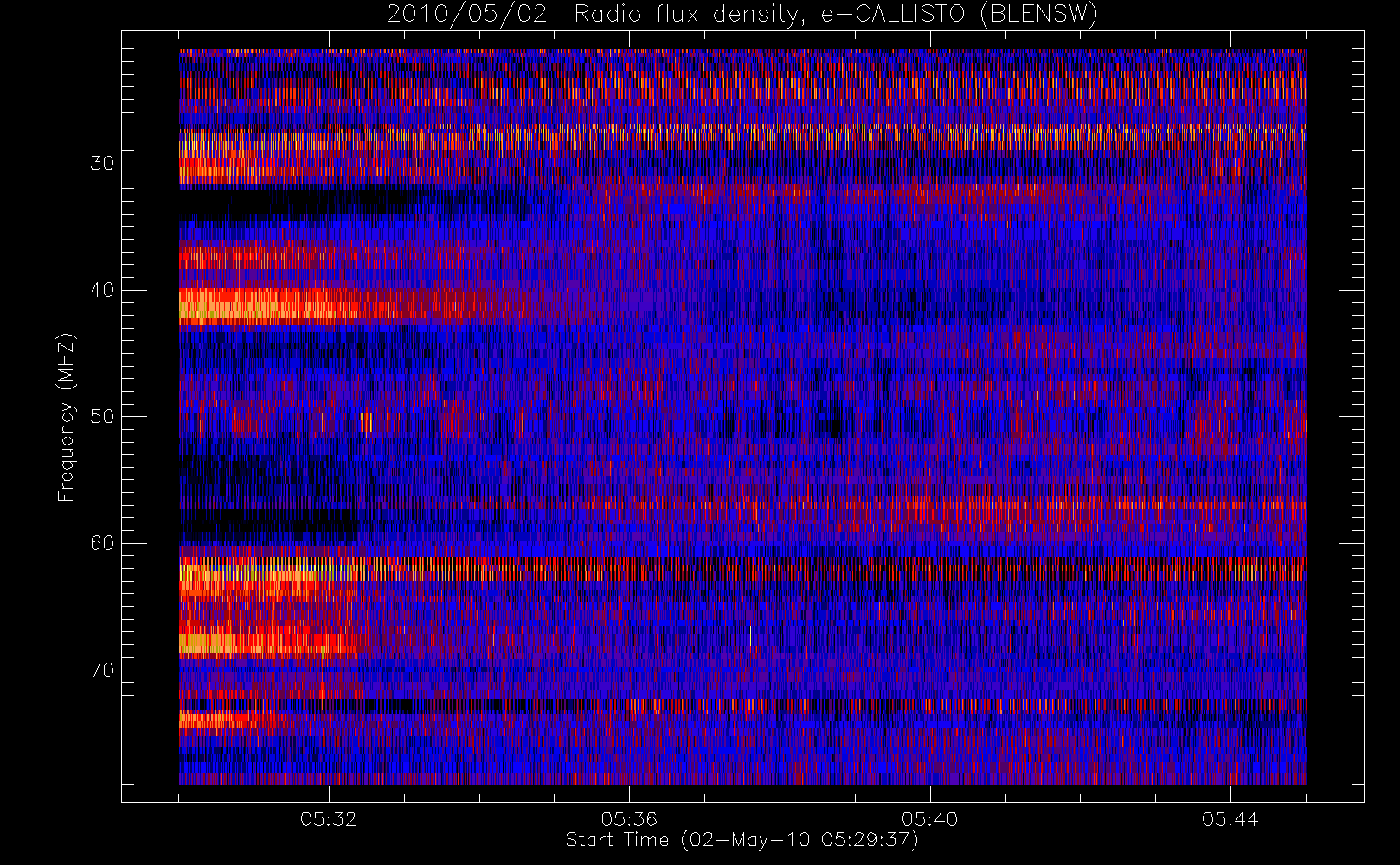Viewport: 1400px width, 865px height.
Task: Click the 'Frequency (MHz)' axis label
Action: 67,417
